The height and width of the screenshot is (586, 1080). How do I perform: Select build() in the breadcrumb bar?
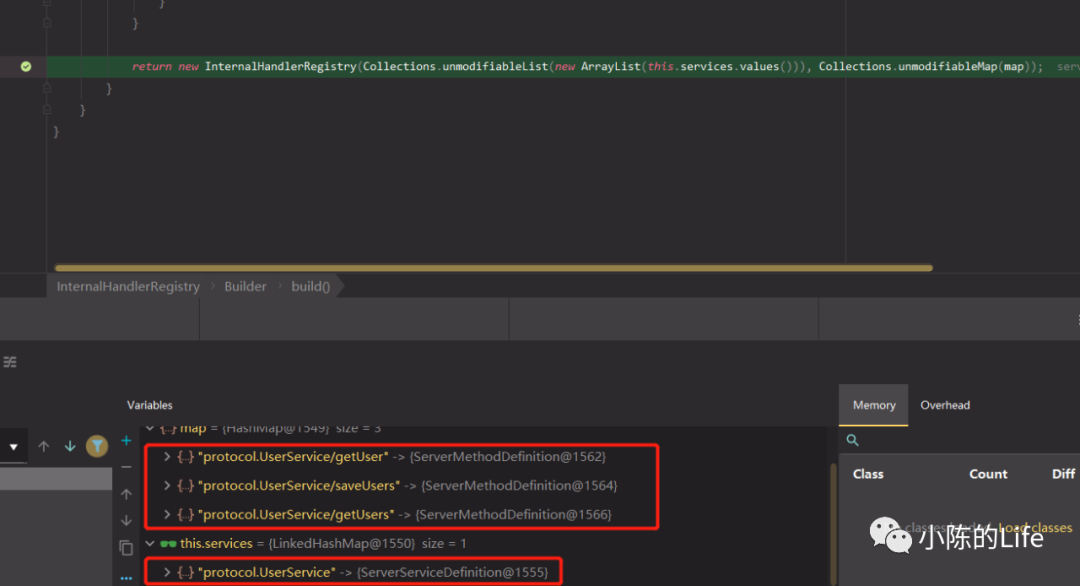(x=311, y=286)
